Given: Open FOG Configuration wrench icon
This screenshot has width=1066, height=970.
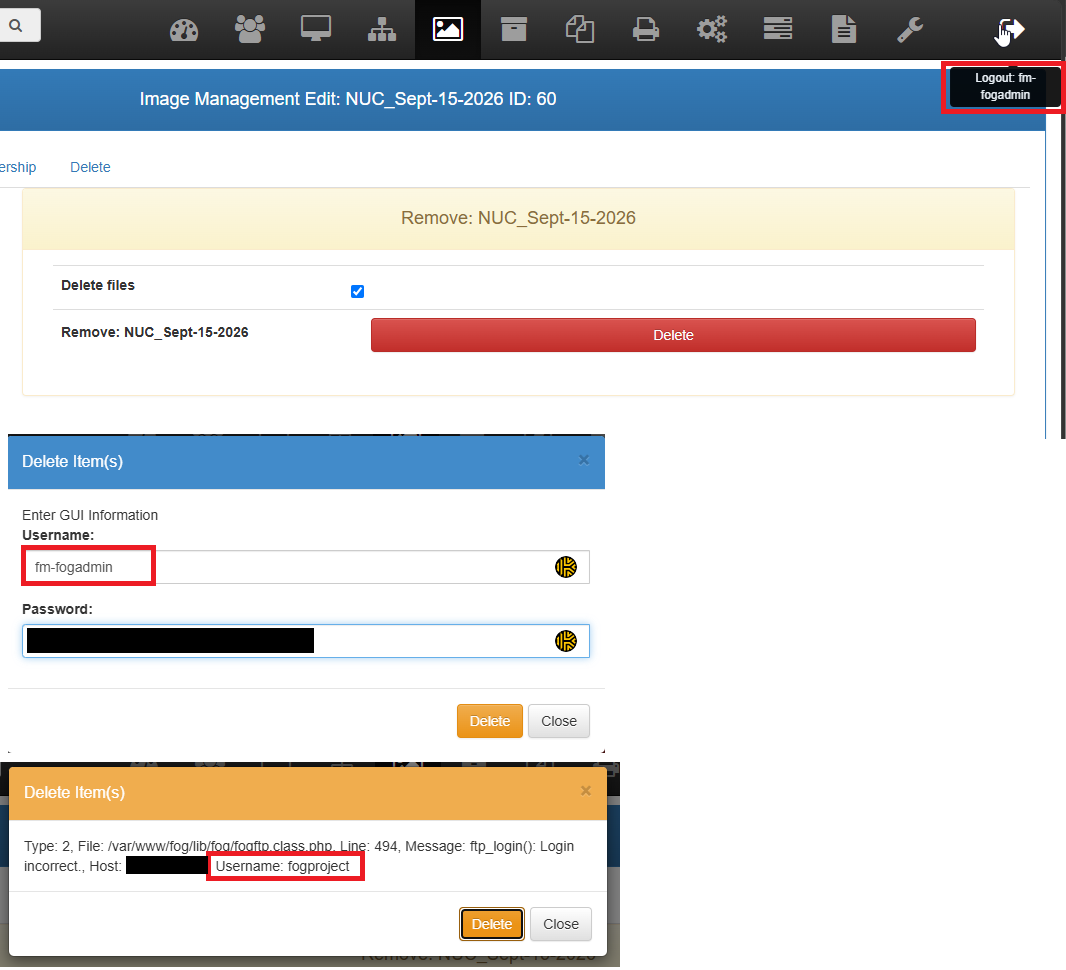Looking at the screenshot, I should pyautogui.click(x=910, y=30).
